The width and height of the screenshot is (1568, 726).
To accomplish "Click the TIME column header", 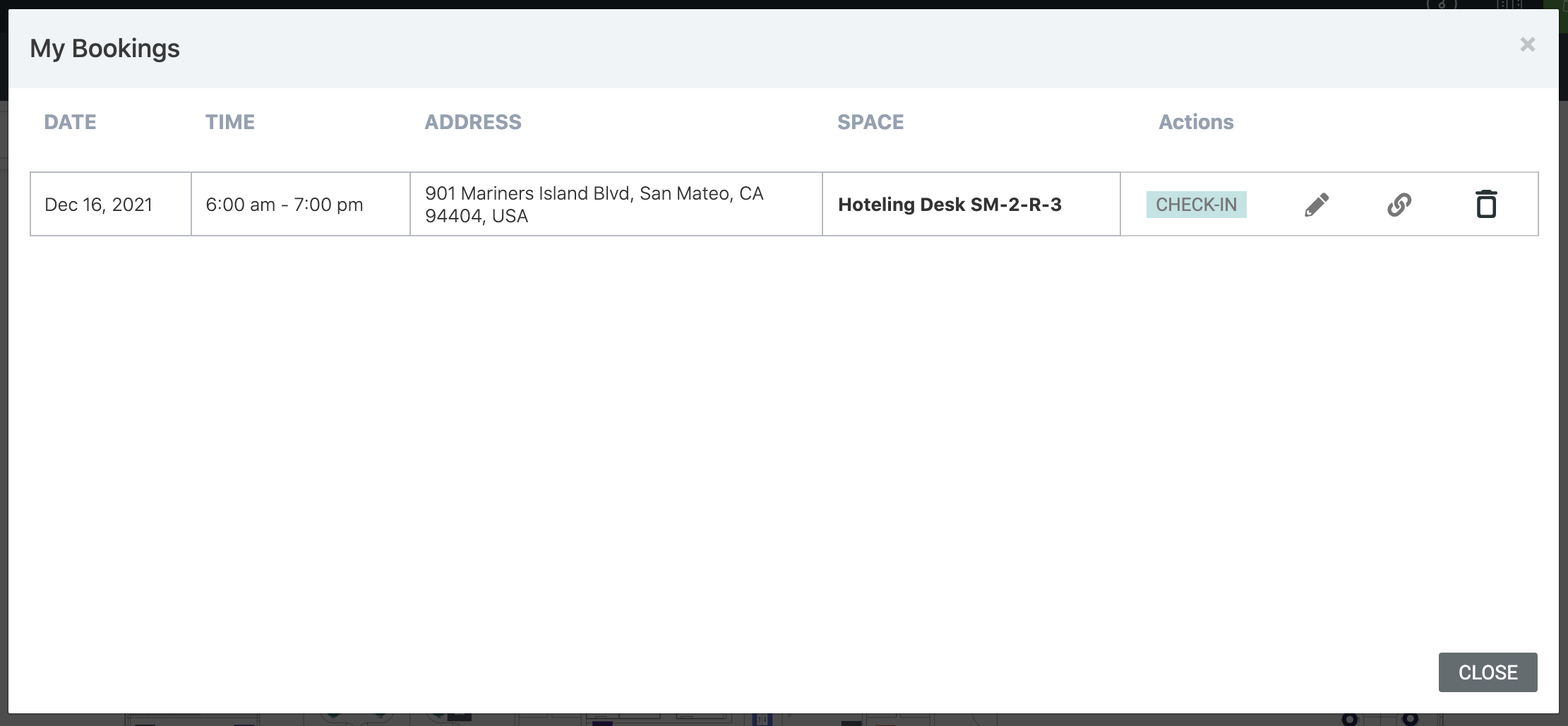I will tap(230, 121).
